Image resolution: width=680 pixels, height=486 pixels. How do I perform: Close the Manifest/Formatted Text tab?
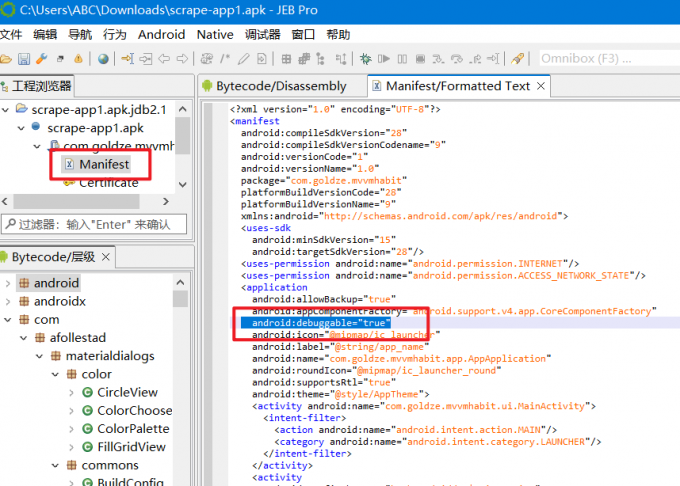click(x=541, y=86)
